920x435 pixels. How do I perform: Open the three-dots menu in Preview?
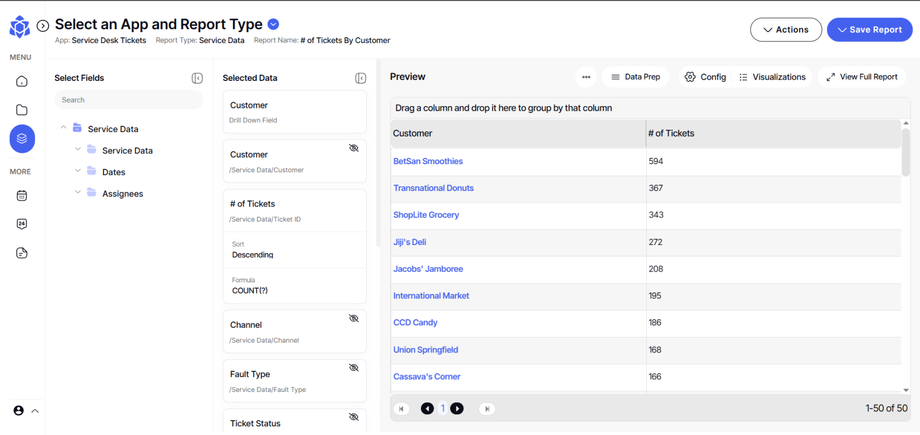pyautogui.click(x=586, y=77)
